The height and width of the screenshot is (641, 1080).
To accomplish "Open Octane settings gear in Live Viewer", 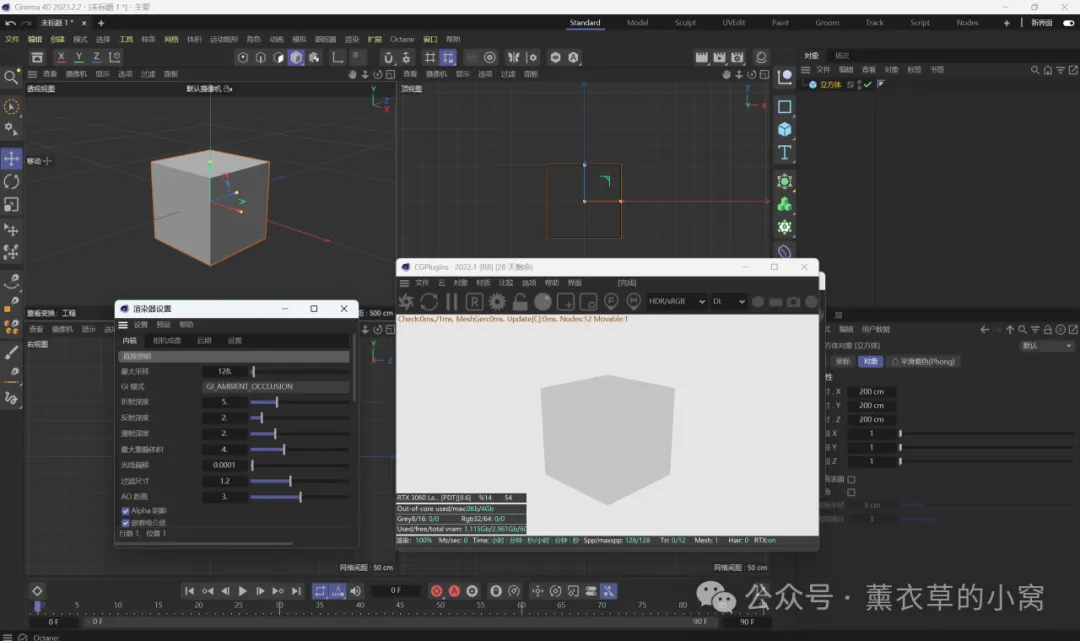I will (x=497, y=302).
